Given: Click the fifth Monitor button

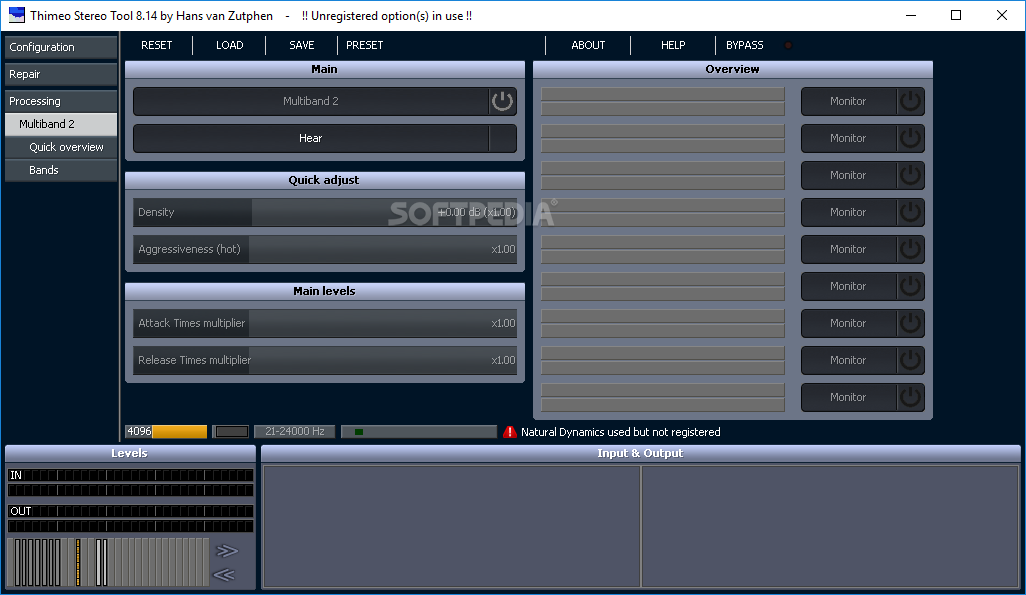Looking at the screenshot, I should click(848, 249).
